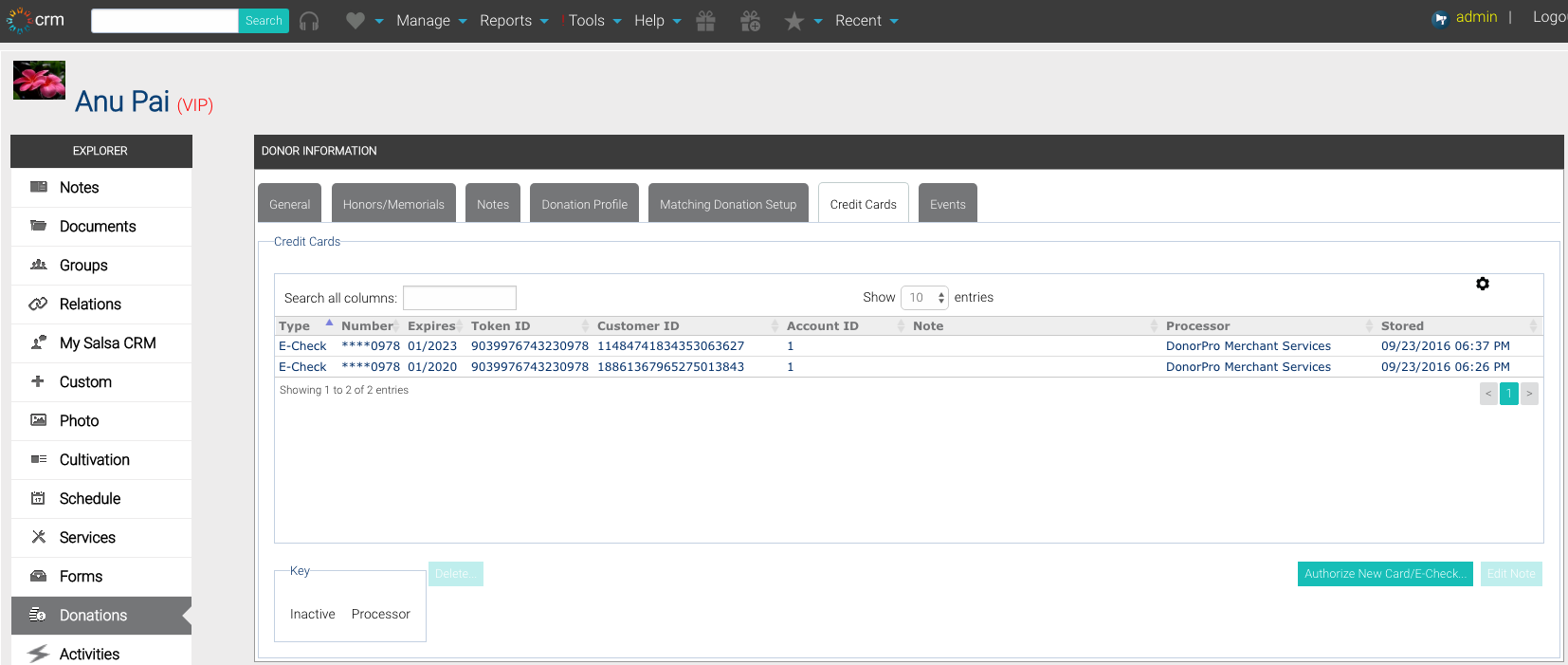Click the Cultivation list icon
The image size is (1568, 665).
point(39,459)
